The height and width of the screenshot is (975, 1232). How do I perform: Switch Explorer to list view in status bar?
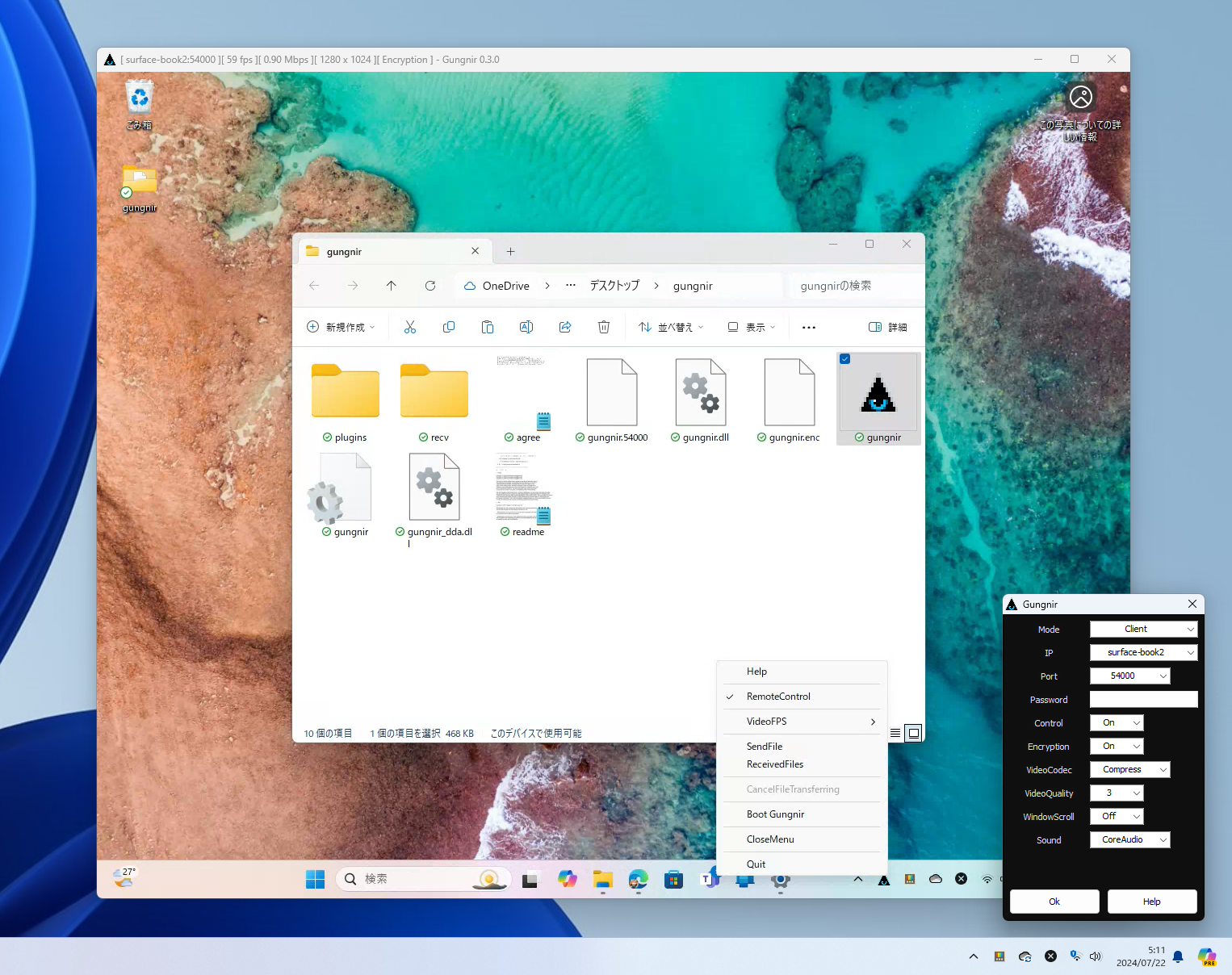(895, 733)
